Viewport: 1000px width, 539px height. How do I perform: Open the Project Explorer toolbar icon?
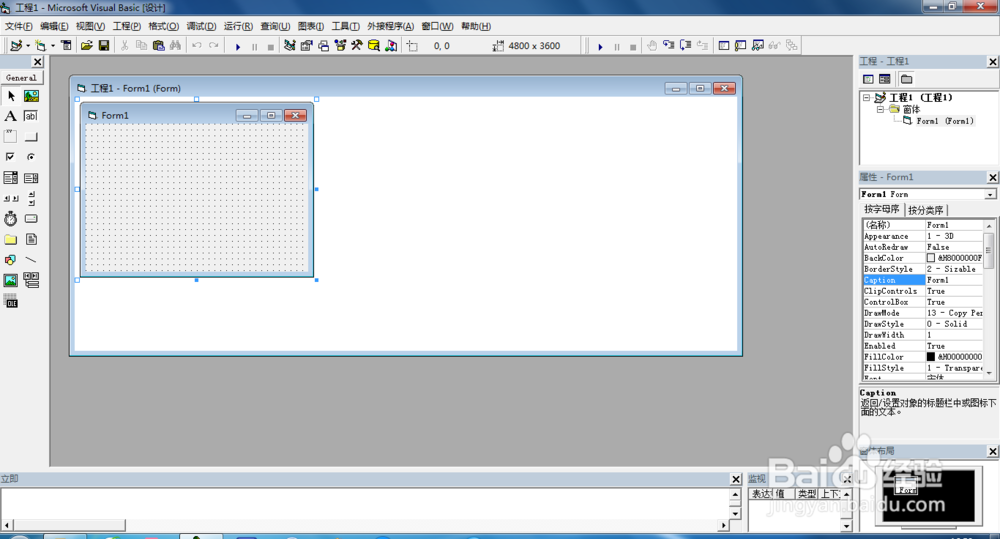(x=290, y=45)
